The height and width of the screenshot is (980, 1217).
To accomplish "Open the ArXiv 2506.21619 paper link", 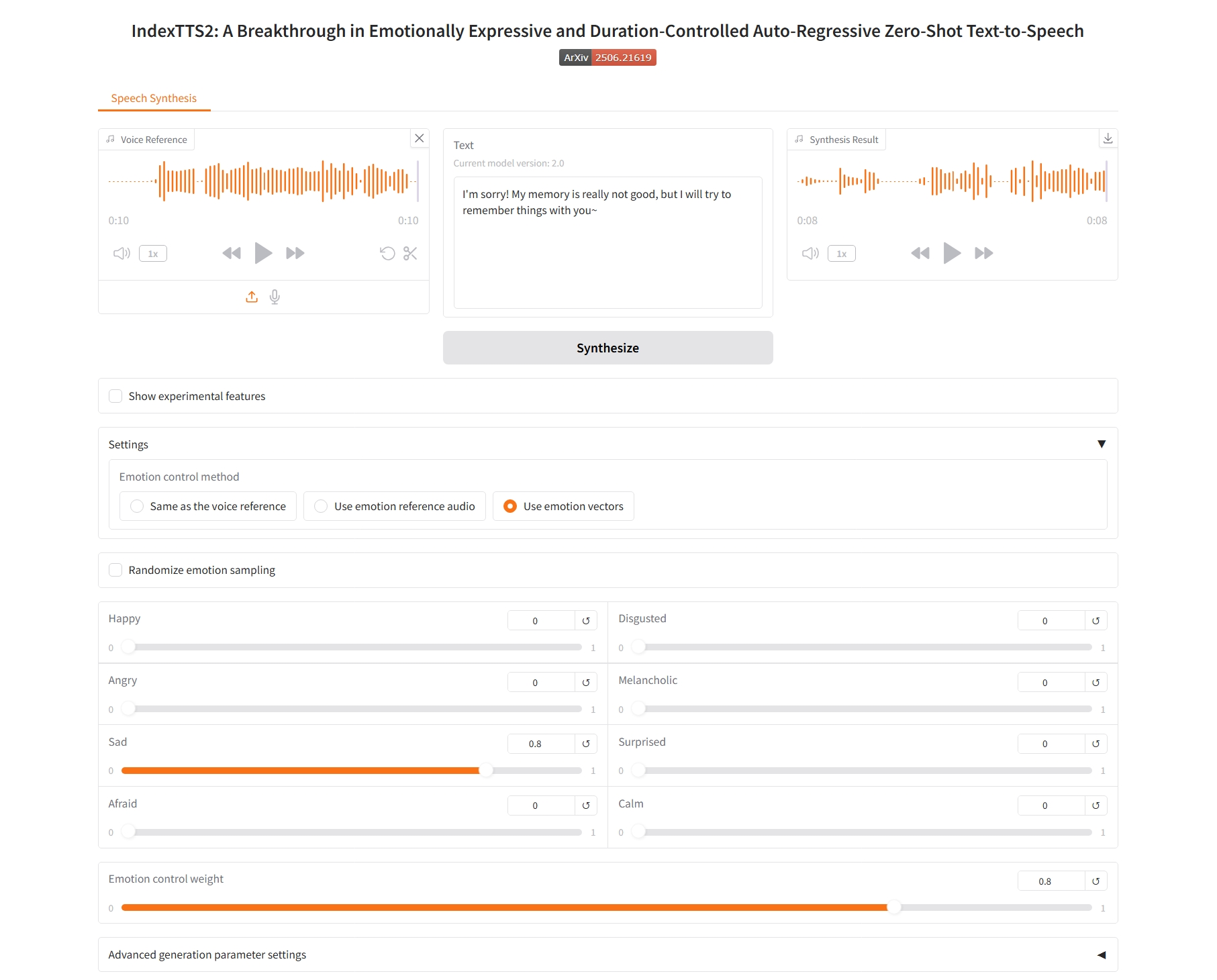I will pos(607,58).
